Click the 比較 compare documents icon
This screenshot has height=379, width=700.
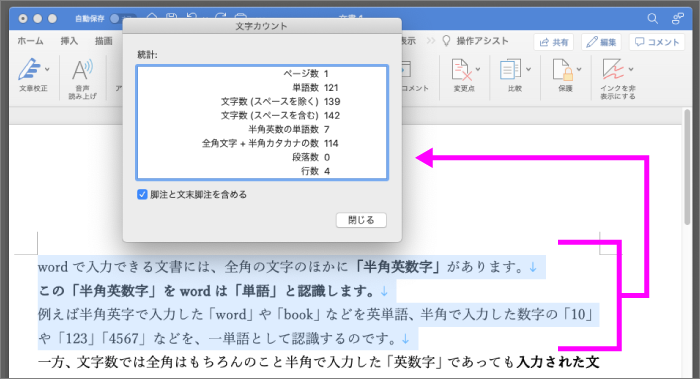click(x=510, y=69)
